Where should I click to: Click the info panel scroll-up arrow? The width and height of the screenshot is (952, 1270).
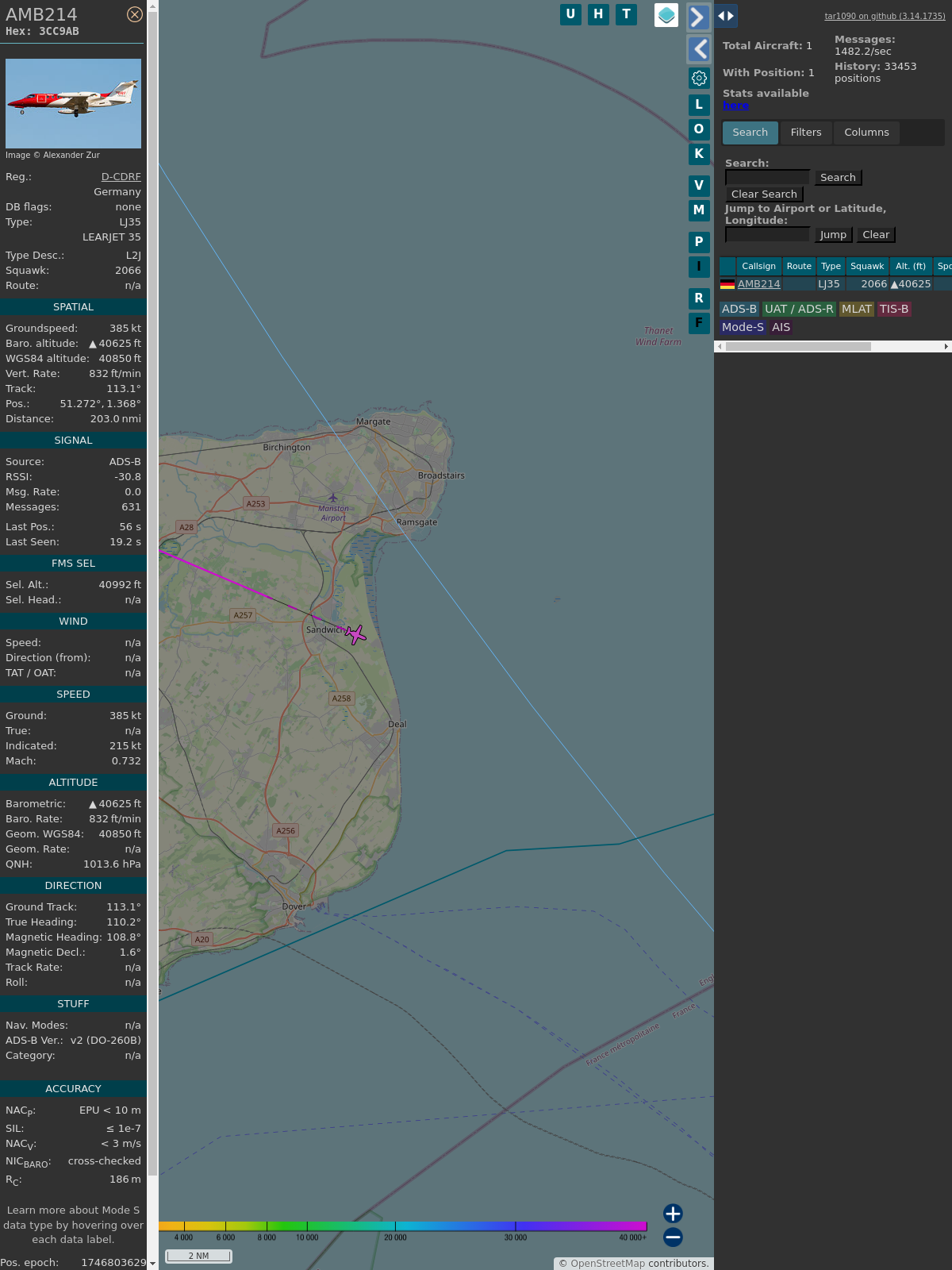152,6
